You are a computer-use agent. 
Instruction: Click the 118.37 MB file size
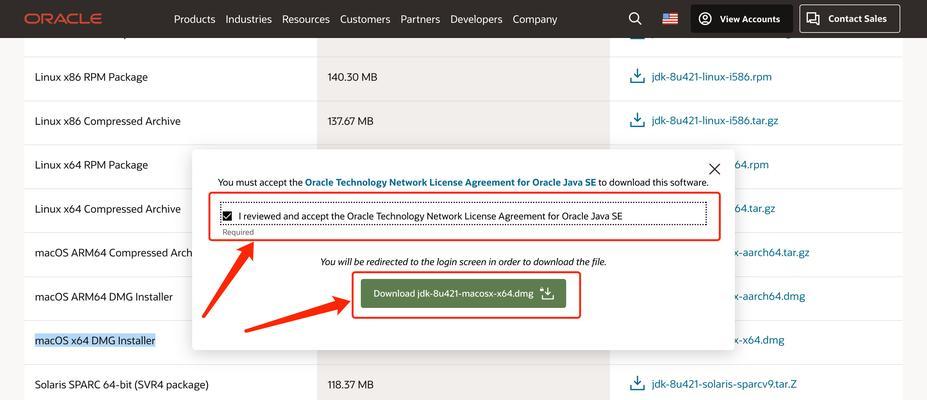coord(351,385)
